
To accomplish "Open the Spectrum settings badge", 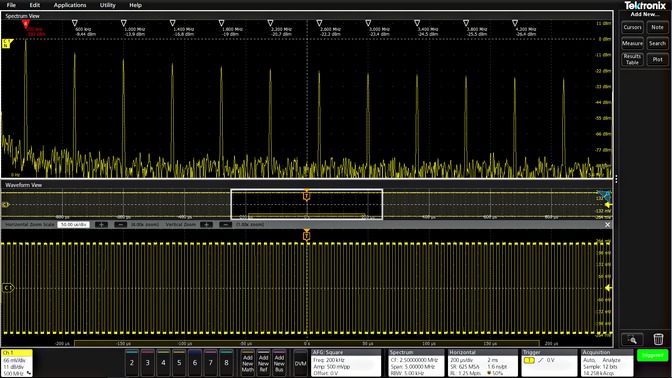I will pyautogui.click(x=416, y=363).
